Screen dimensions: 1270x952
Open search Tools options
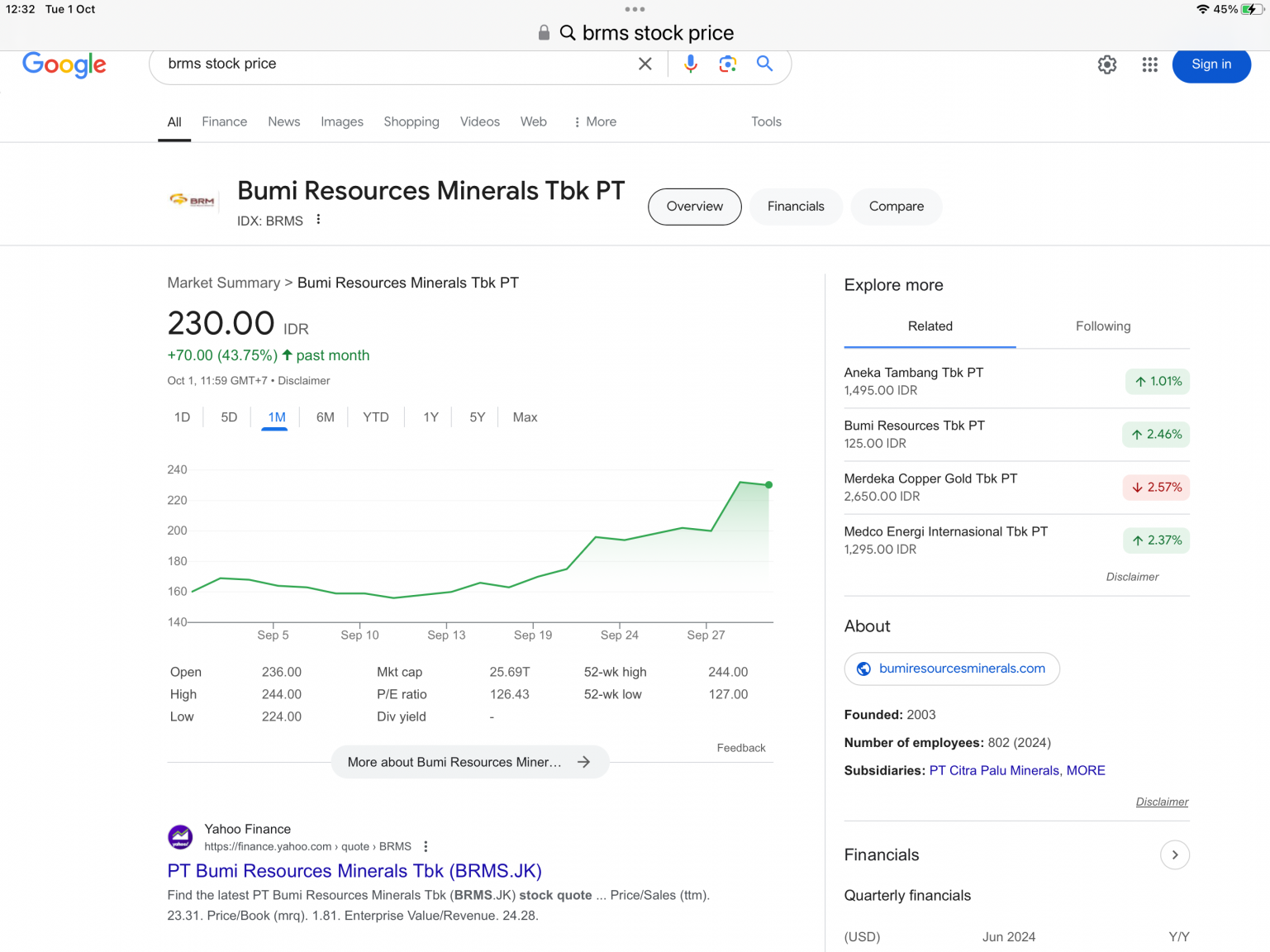[766, 121]
